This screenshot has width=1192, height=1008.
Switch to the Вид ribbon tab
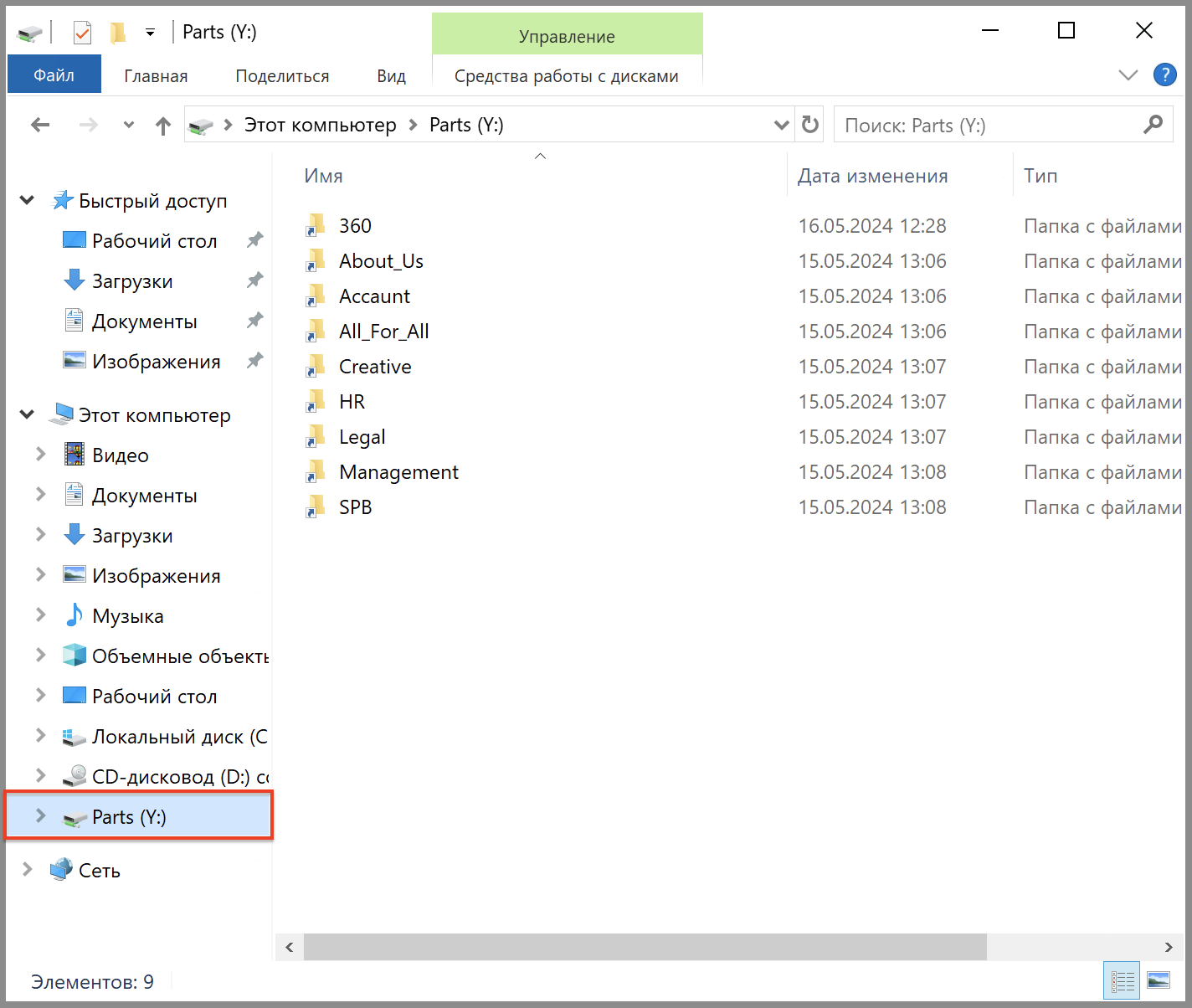391,76
